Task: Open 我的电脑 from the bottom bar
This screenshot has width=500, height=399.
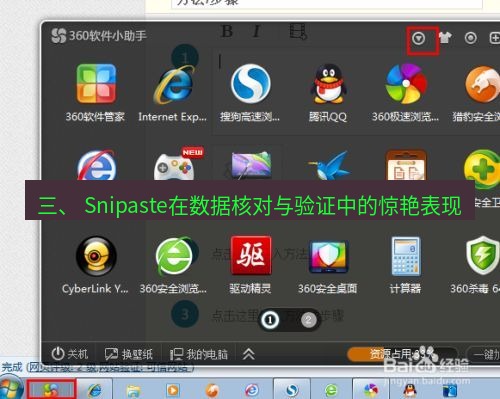Action: point(199,354)
